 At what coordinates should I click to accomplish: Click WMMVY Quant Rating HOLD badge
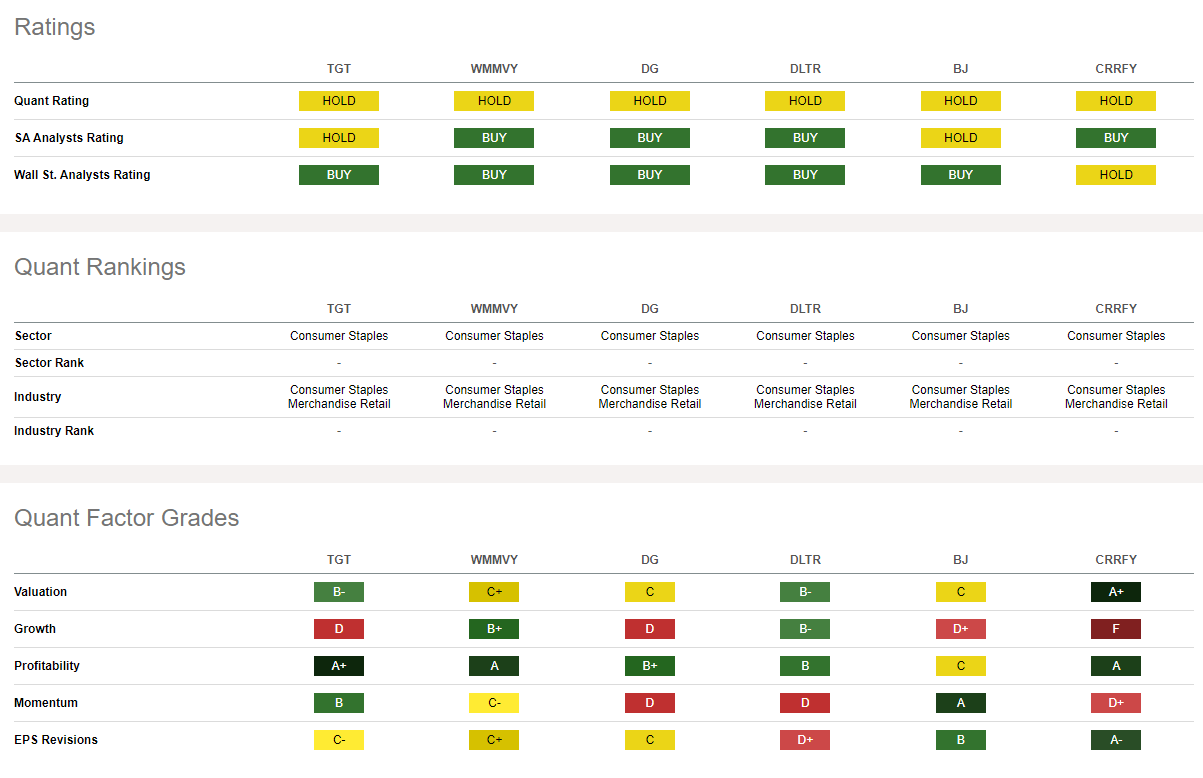click(494, 101)
